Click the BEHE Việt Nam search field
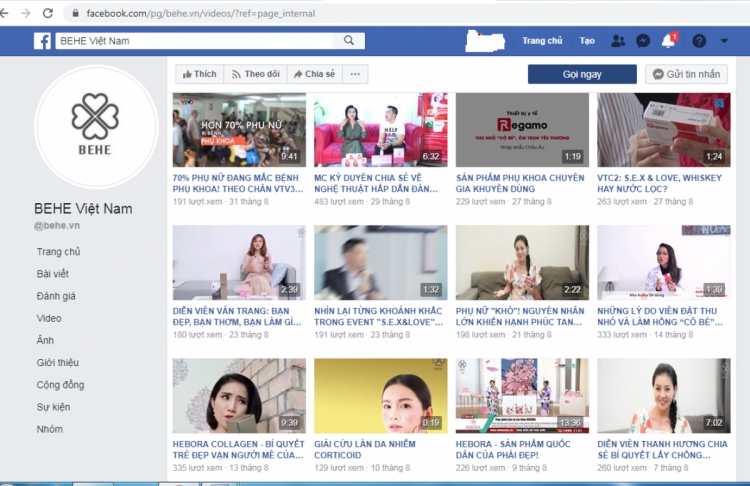The image size is (750, 486). coord(195,41)
